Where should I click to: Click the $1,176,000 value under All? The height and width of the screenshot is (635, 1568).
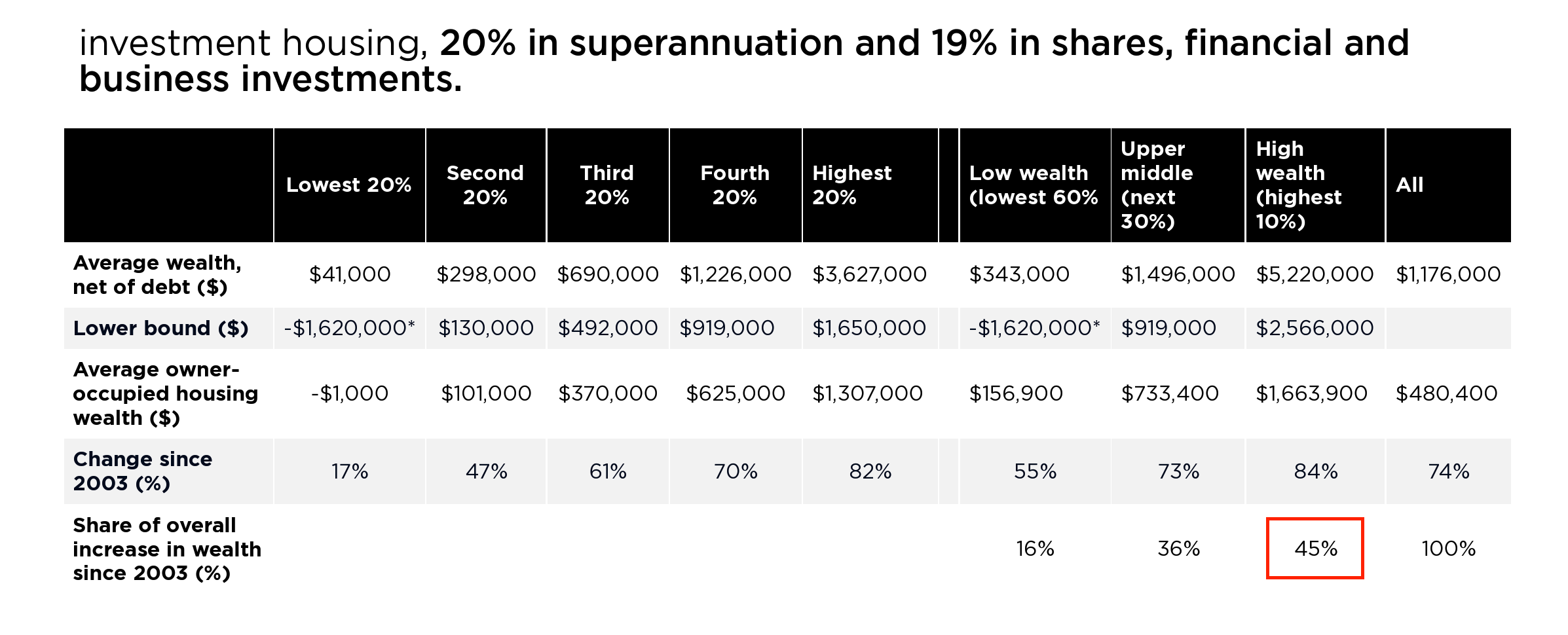pyautogui.click(x=1447, y=274)
